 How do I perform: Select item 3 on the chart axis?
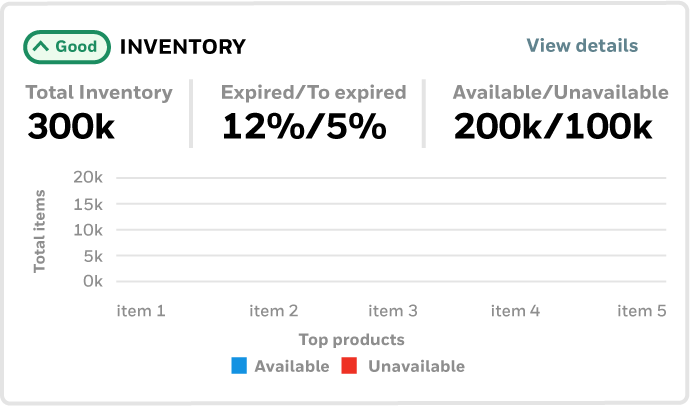coord(393,311)
